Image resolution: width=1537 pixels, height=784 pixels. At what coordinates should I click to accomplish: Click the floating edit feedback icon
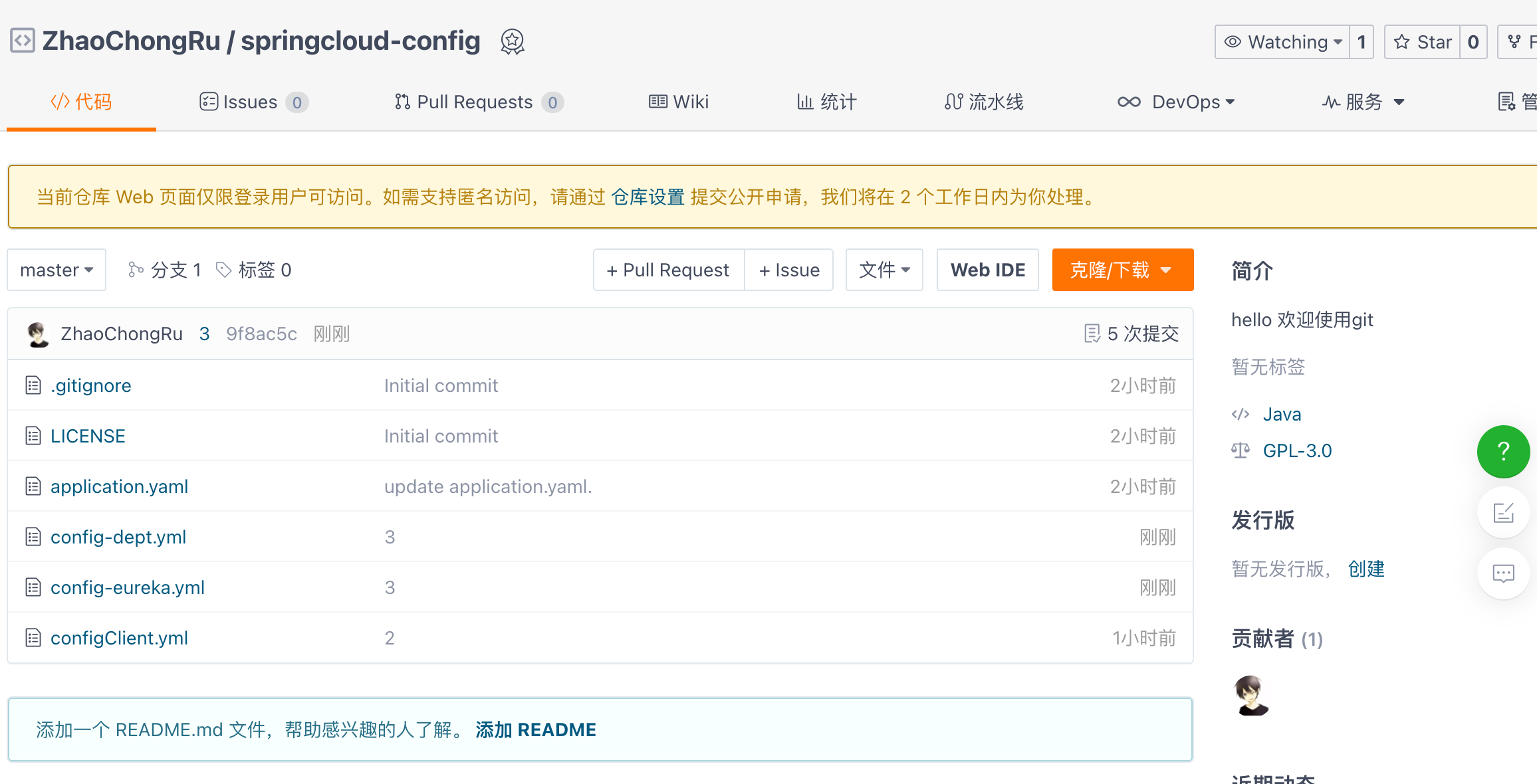[1503, 513]
